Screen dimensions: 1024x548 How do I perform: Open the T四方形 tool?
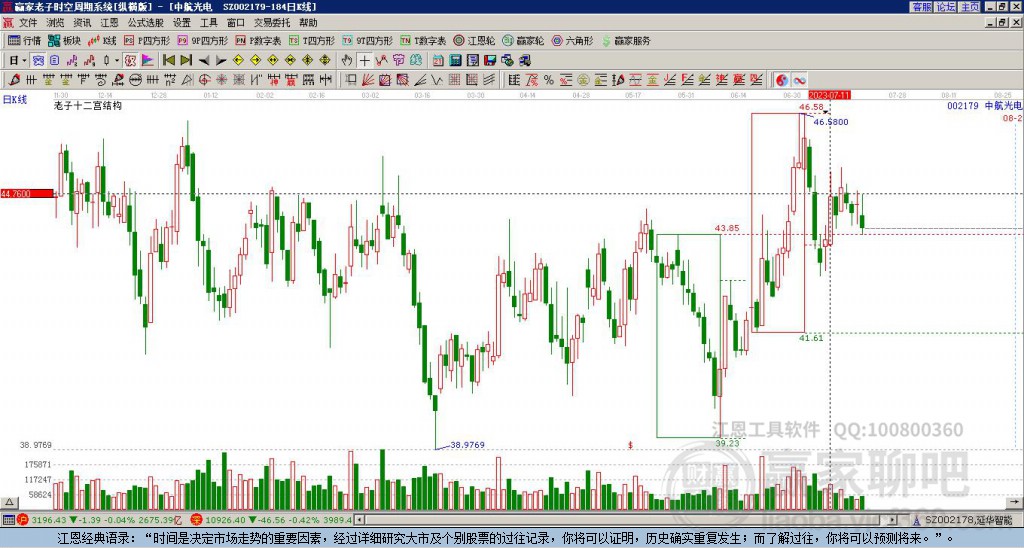tap(312, 40)
